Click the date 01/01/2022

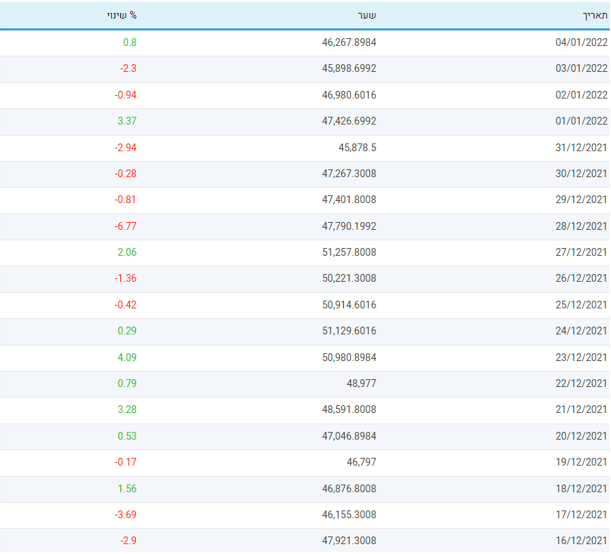tap(581, 121)
